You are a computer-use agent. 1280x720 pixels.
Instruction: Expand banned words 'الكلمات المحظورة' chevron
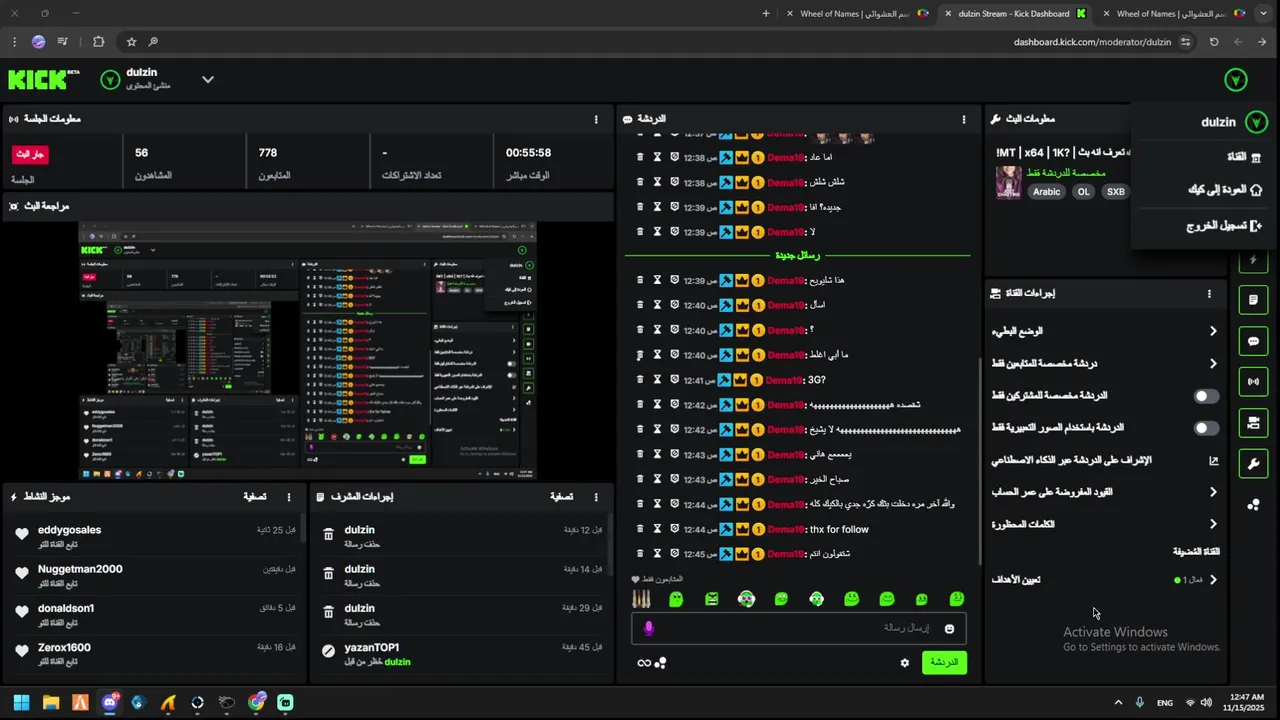coord(1213,524)
